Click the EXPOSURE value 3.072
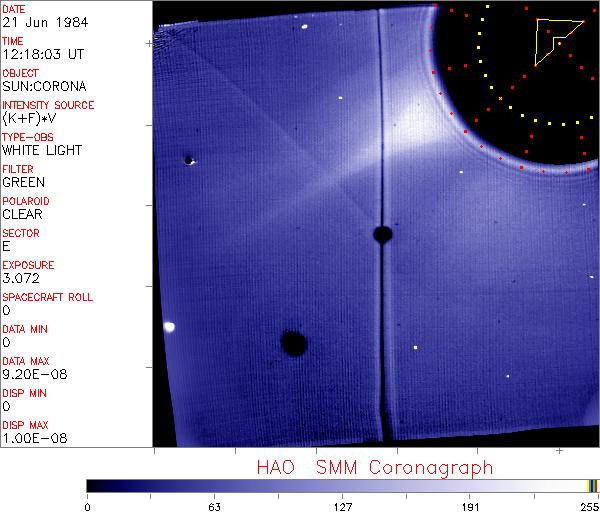The image size is (600, 512). [22, 278]
